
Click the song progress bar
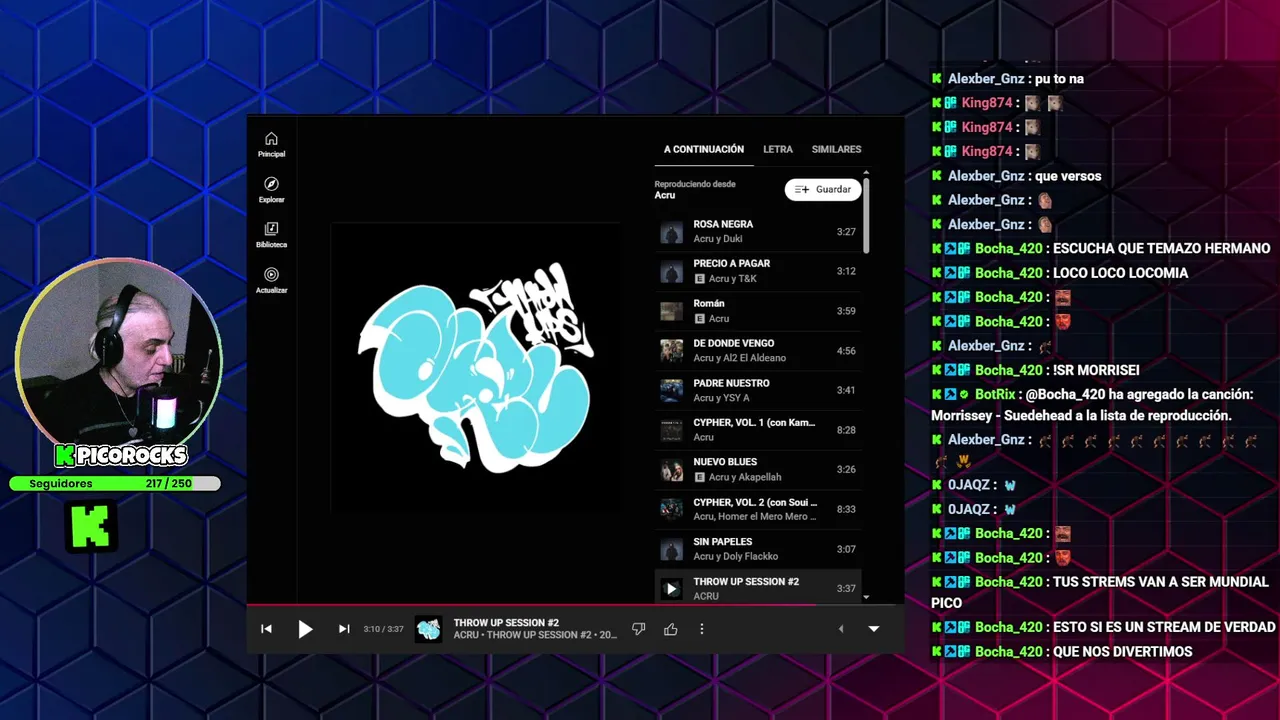[x=575, y=604]
